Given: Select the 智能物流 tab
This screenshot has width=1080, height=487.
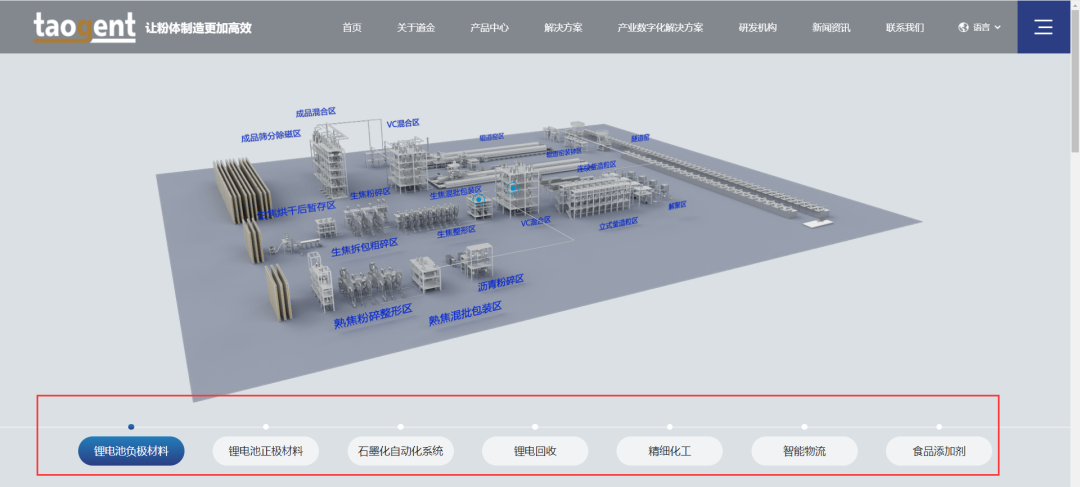Looking at the screenshot, I should [804, 451].
